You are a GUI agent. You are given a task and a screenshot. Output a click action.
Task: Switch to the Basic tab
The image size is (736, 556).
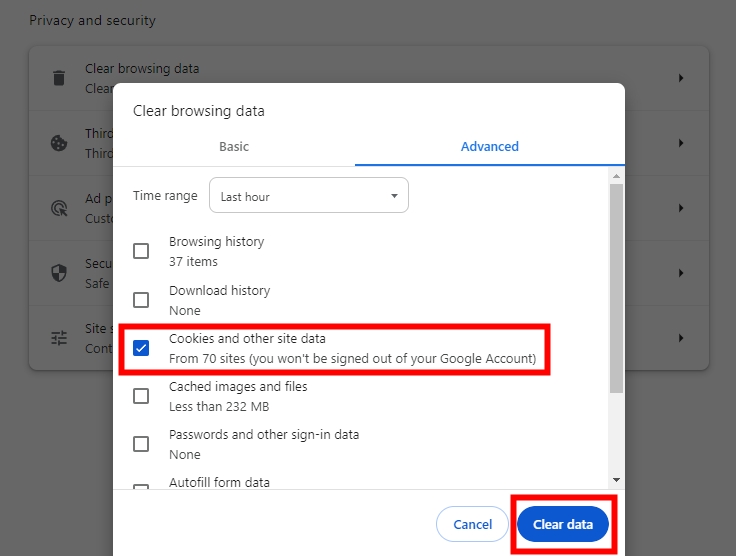(234, 146)
